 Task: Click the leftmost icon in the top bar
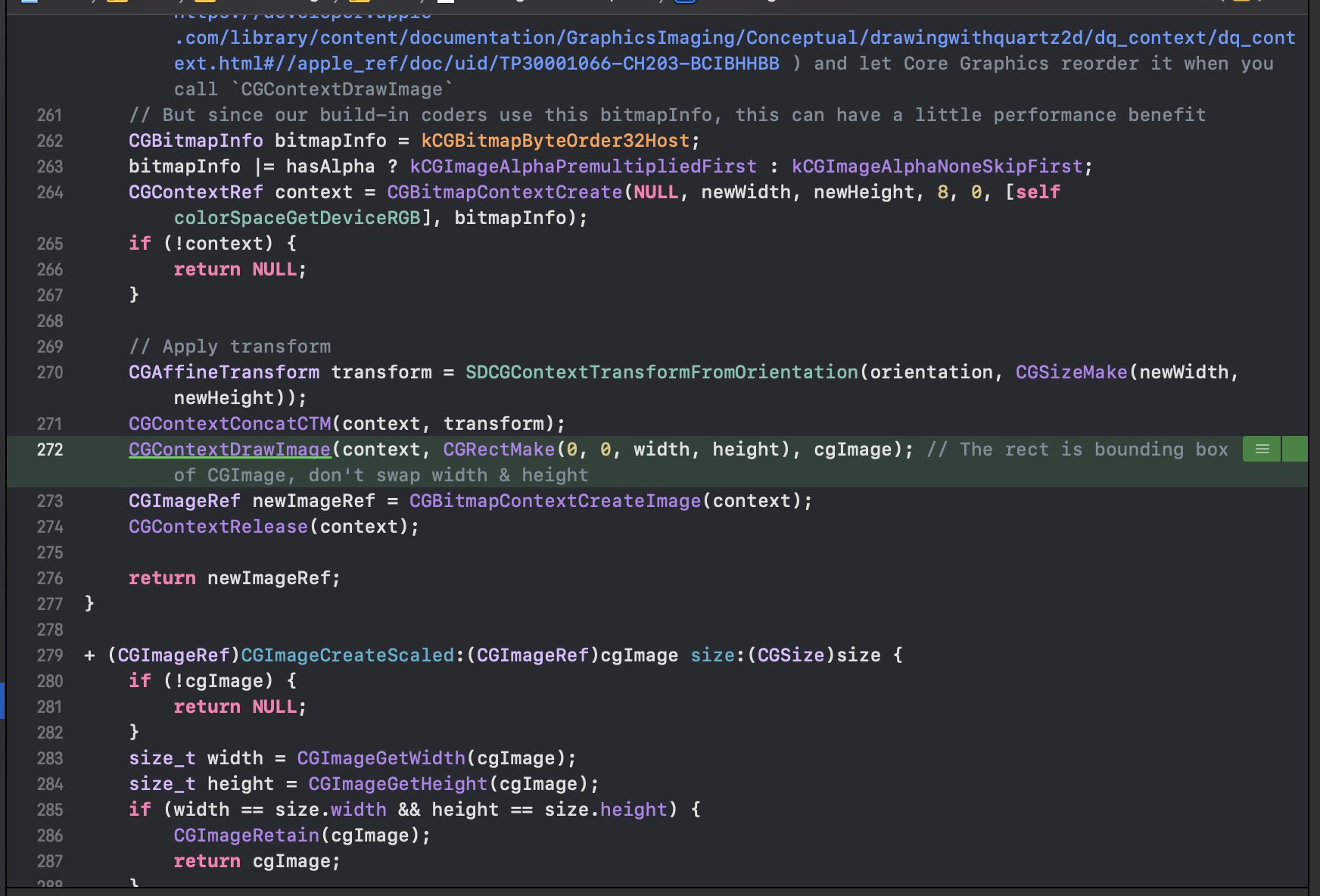click(x=29, y=4)
